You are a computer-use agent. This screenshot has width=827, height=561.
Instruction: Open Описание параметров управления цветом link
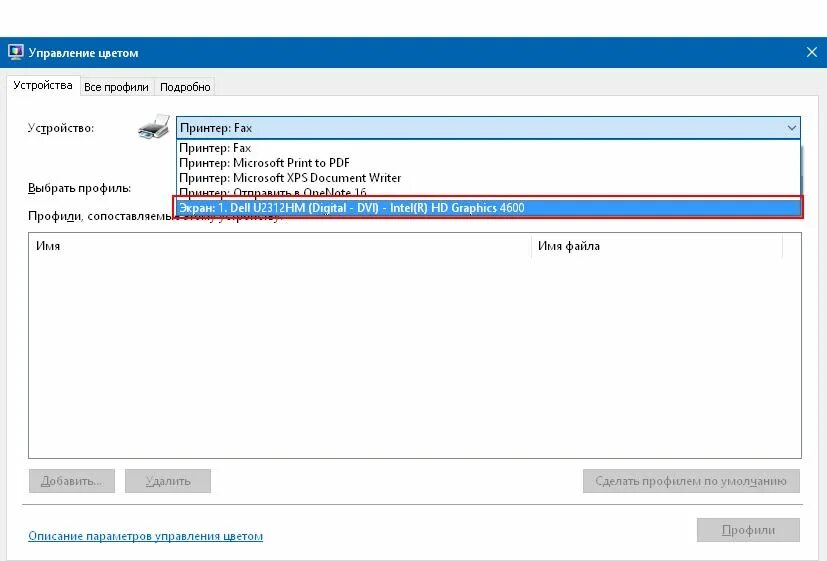pos(146,536)
